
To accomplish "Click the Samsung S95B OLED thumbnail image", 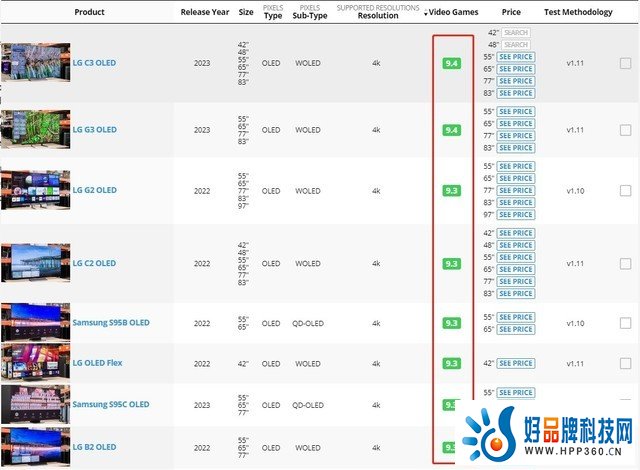I will 36,322.
